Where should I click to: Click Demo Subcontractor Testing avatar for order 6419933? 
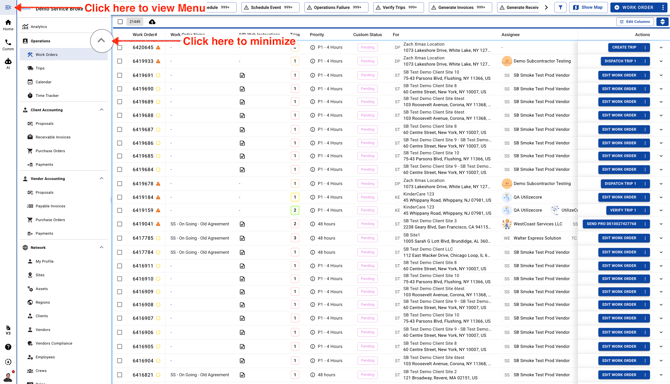[x=507, y=61]
